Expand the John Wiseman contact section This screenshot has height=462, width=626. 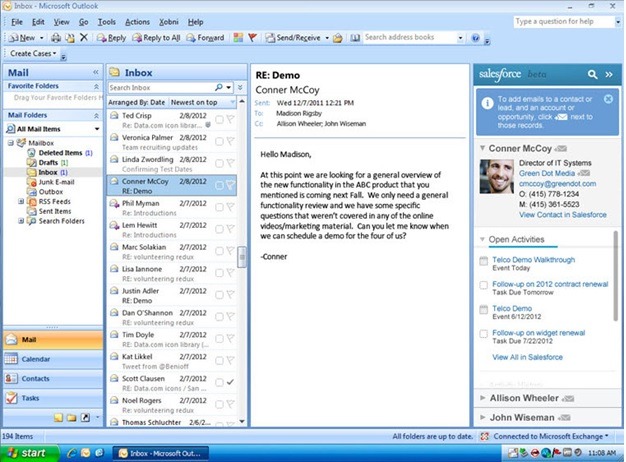click(x=483, y=417)
